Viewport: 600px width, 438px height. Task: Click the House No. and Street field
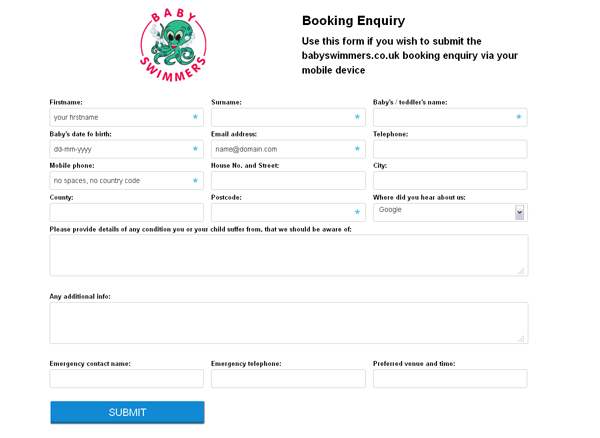(x=288, y=181)
